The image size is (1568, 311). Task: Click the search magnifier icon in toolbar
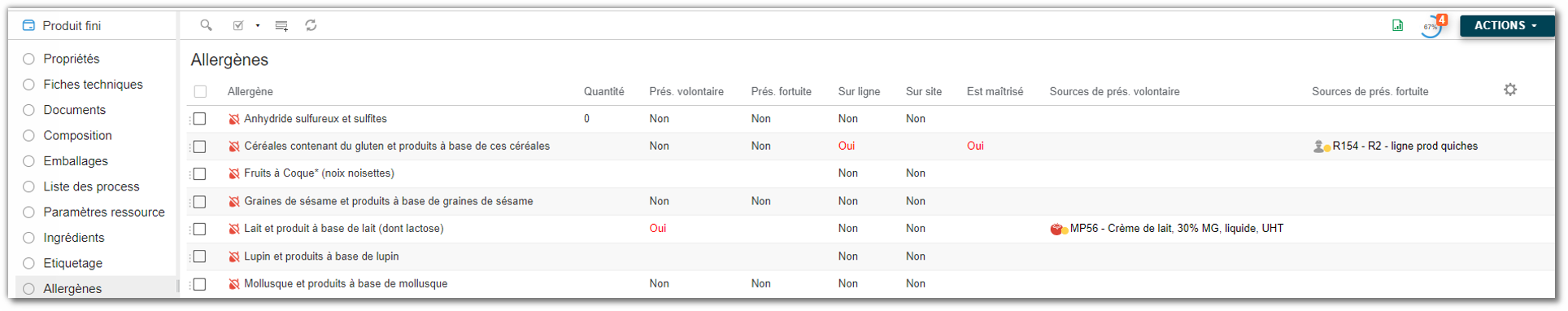coord(207,25)
